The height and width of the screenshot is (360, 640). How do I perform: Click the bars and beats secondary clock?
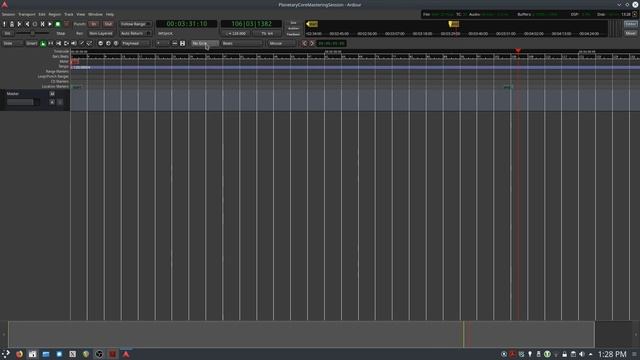tap(251, 24)
